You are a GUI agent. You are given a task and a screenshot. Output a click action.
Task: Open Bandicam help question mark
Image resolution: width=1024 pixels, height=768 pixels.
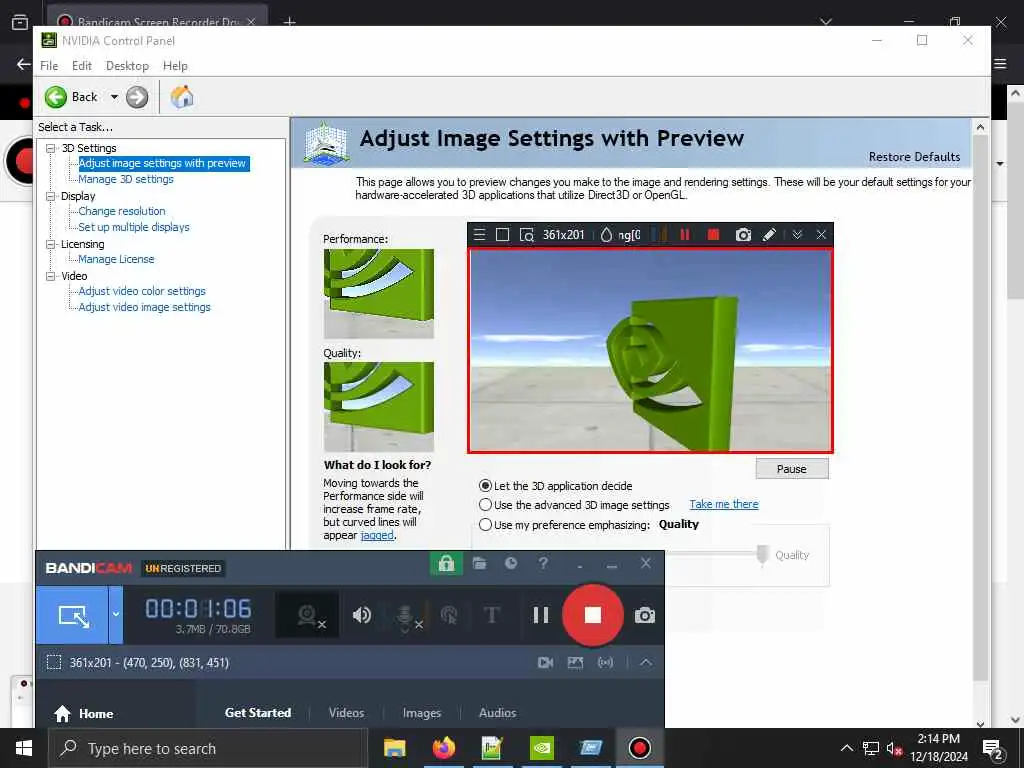click(543, 563)
